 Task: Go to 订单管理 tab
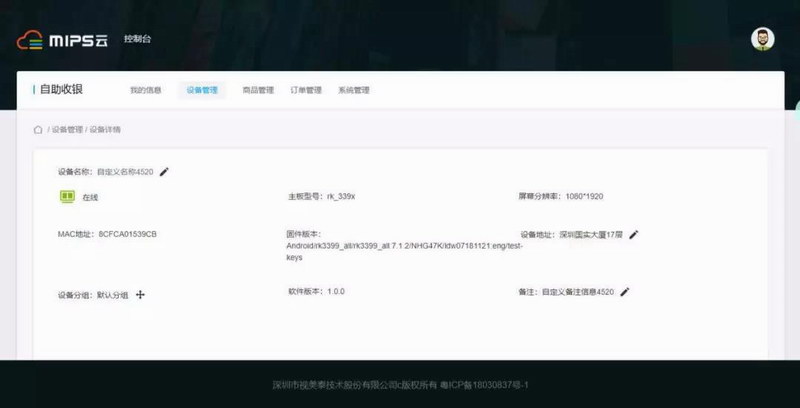click(306, 90)
